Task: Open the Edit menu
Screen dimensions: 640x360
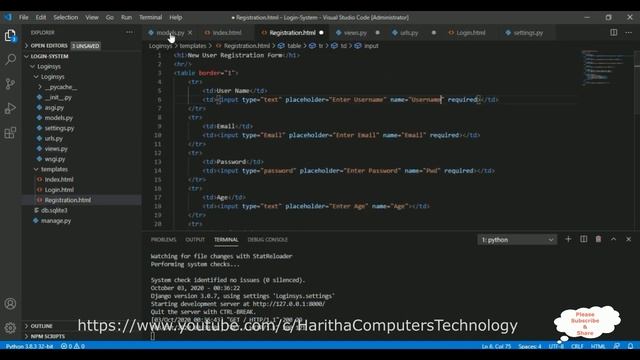Action: tap(41, 17)
